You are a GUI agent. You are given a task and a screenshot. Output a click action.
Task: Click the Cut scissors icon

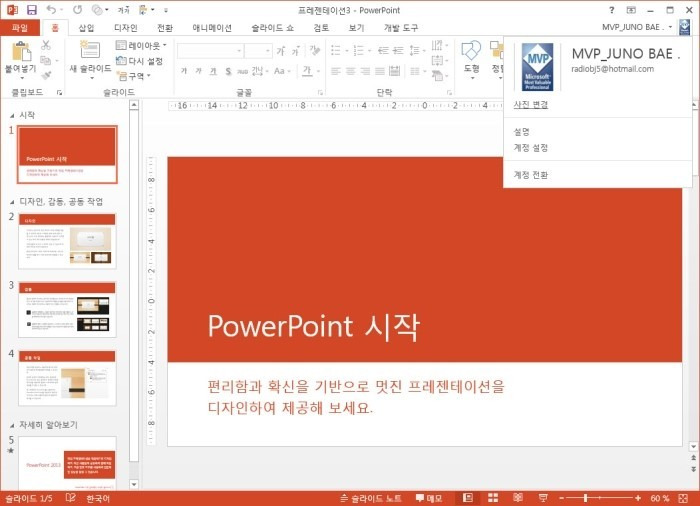pyautogui.click(x=46, y=45)
